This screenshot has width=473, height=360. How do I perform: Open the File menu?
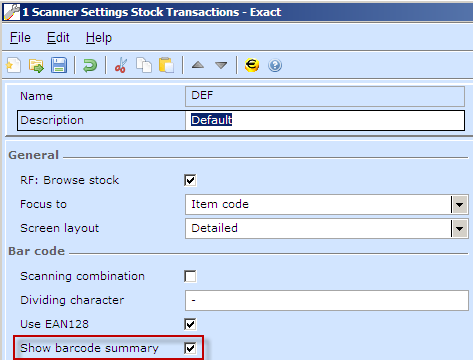(20, 38)
